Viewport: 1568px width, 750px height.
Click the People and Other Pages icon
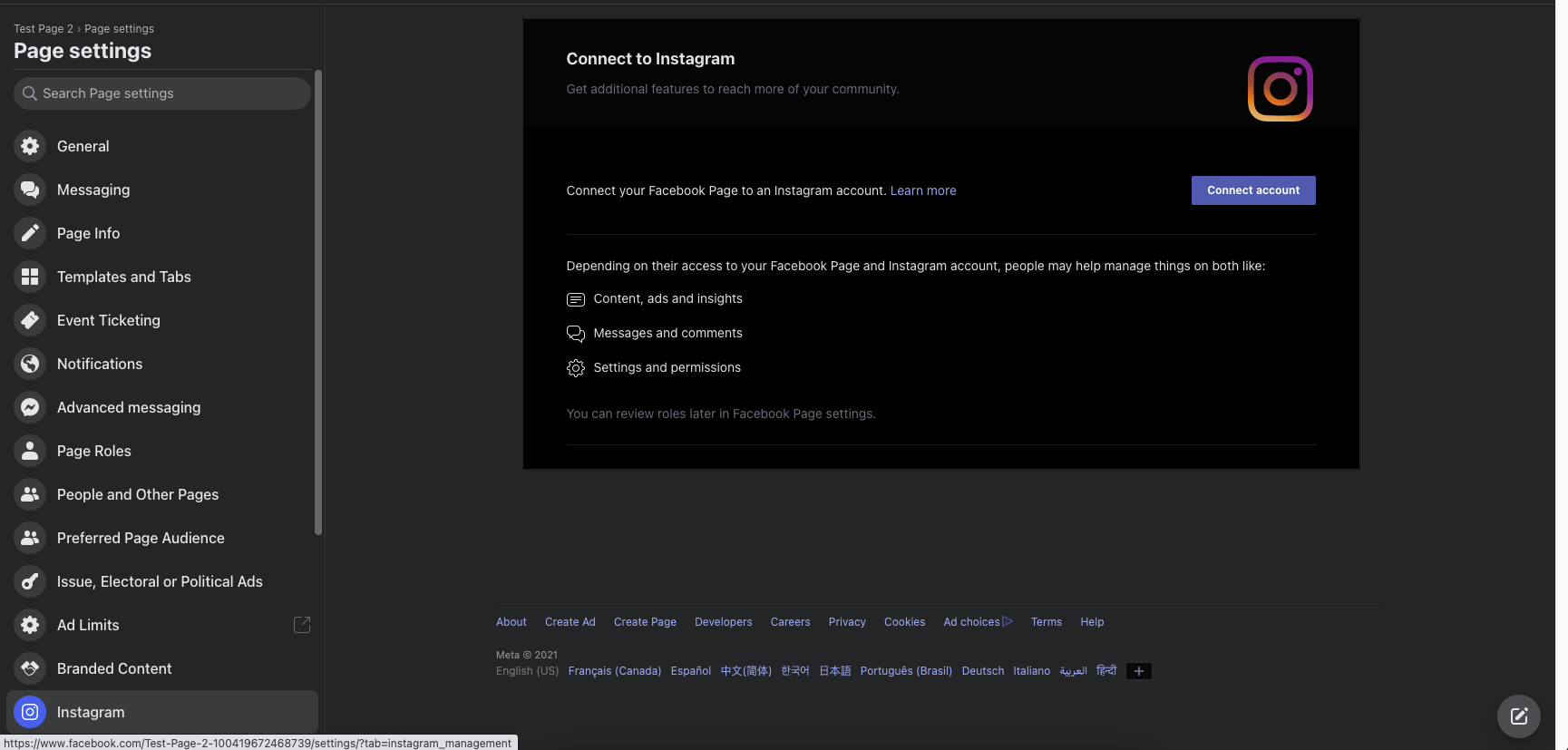[x=30, y=494]
